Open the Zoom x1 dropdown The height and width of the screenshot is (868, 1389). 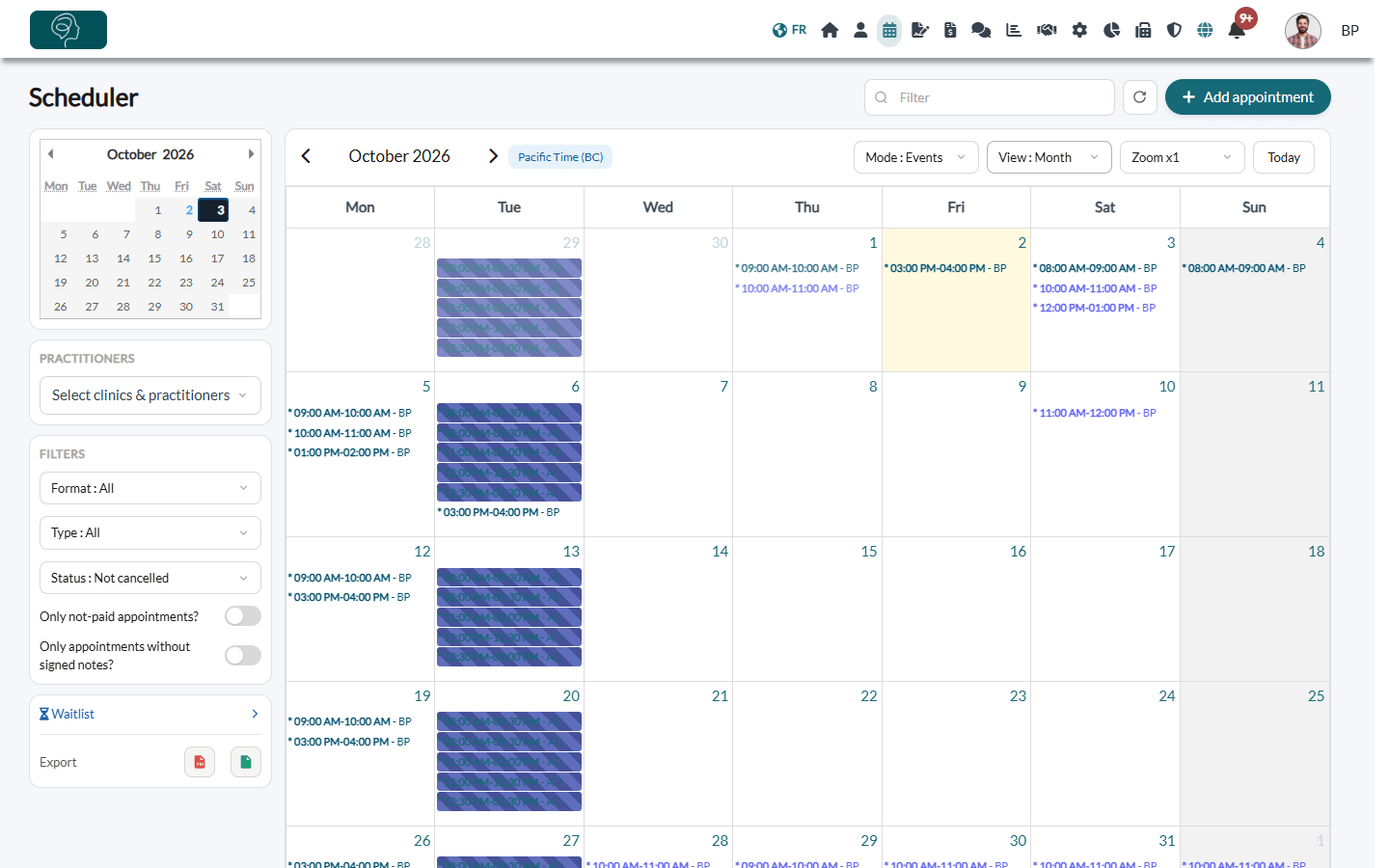point(1183,157)
